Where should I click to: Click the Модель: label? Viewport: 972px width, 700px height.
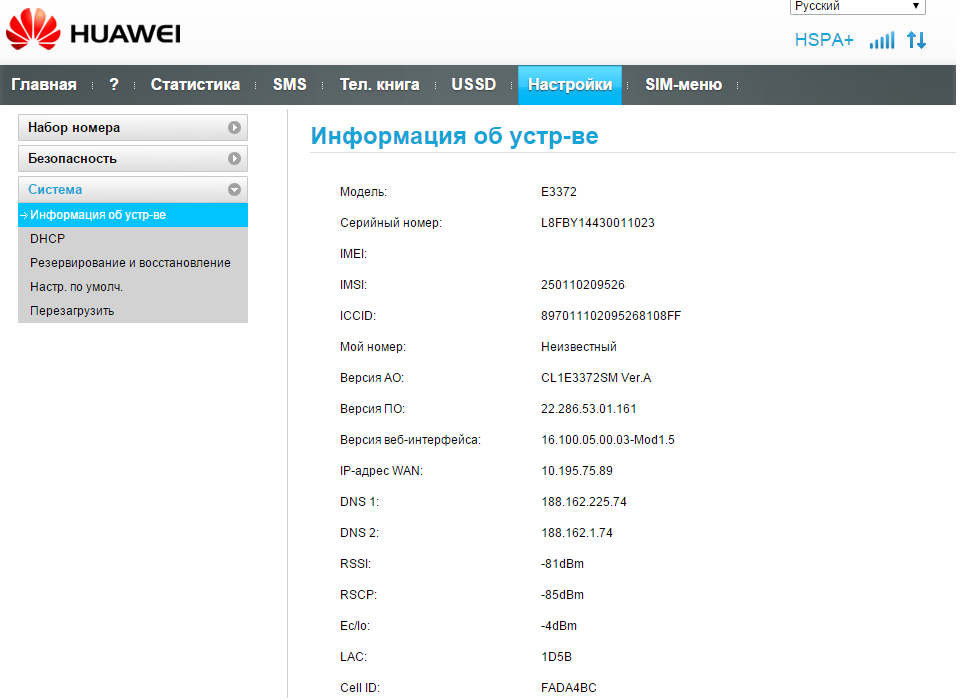[x=363, y=192]
